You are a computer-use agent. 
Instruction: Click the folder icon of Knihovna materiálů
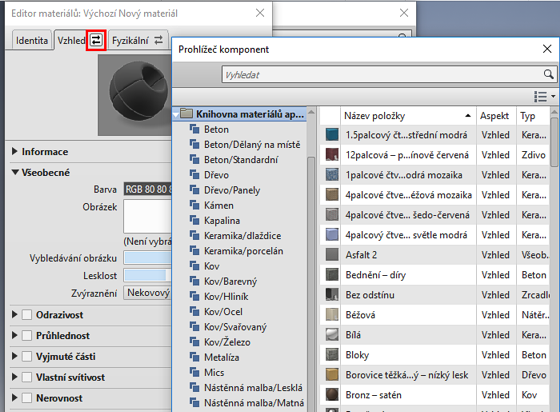186,114
